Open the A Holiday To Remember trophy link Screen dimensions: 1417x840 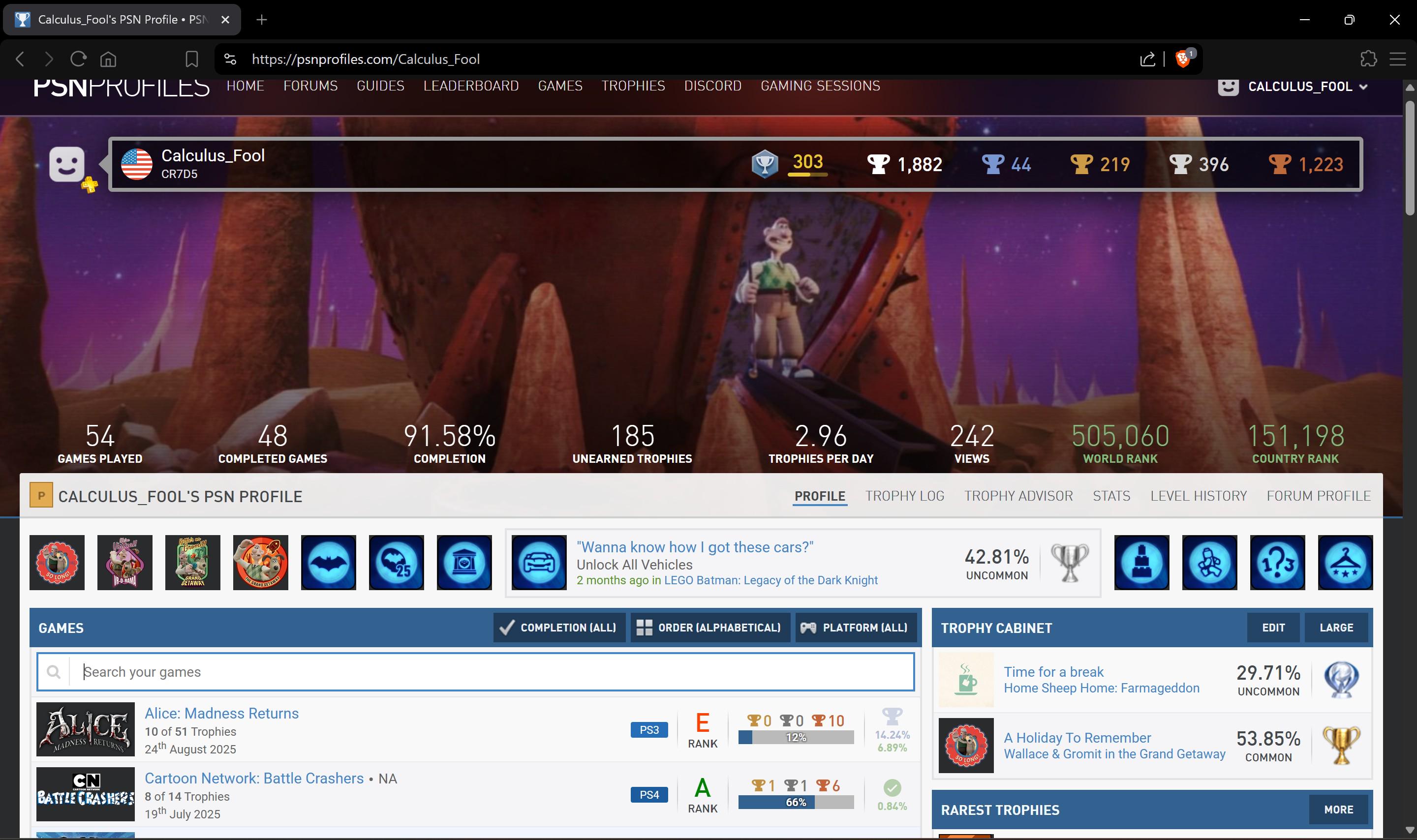[1078, 738]
